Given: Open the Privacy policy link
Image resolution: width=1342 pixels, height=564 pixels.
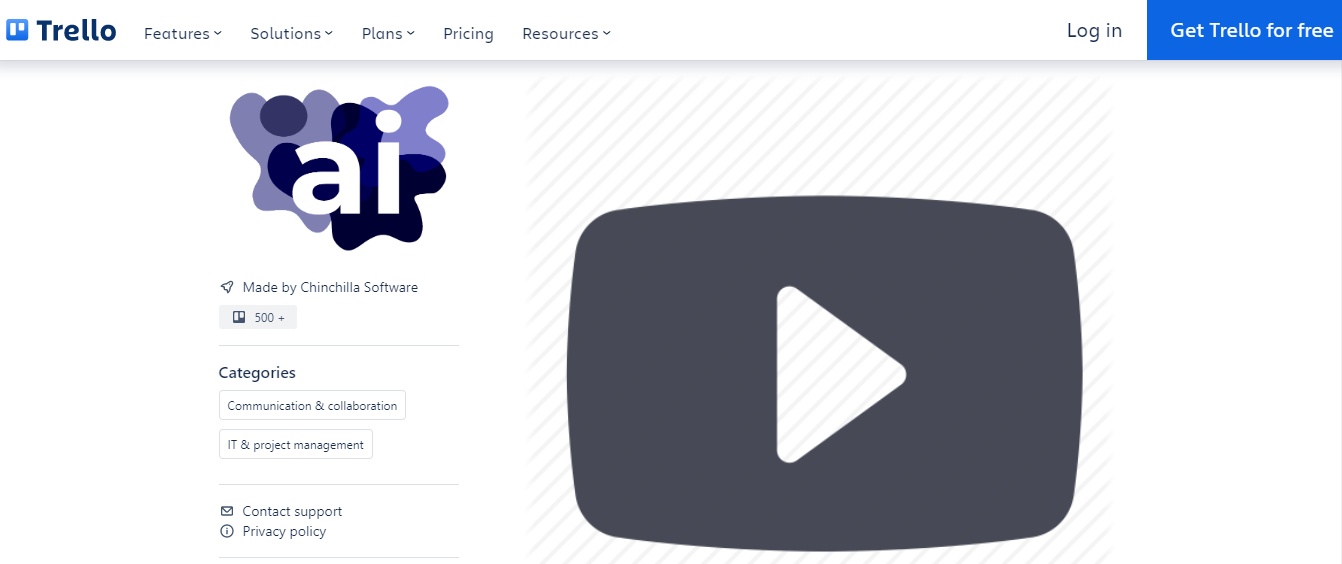Looking at the screenshot, I should point(284,531).
